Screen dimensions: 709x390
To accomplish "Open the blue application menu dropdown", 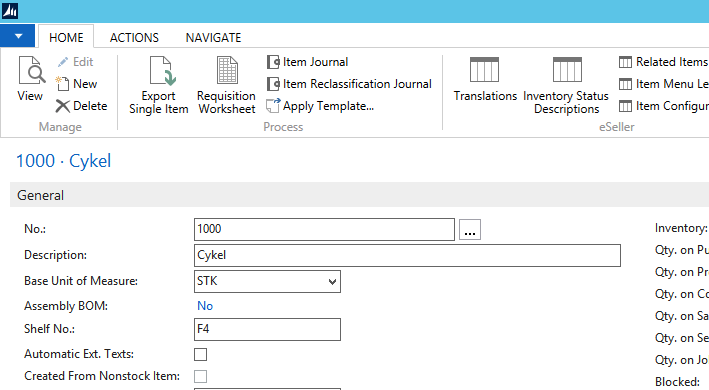I will point(18,36).
